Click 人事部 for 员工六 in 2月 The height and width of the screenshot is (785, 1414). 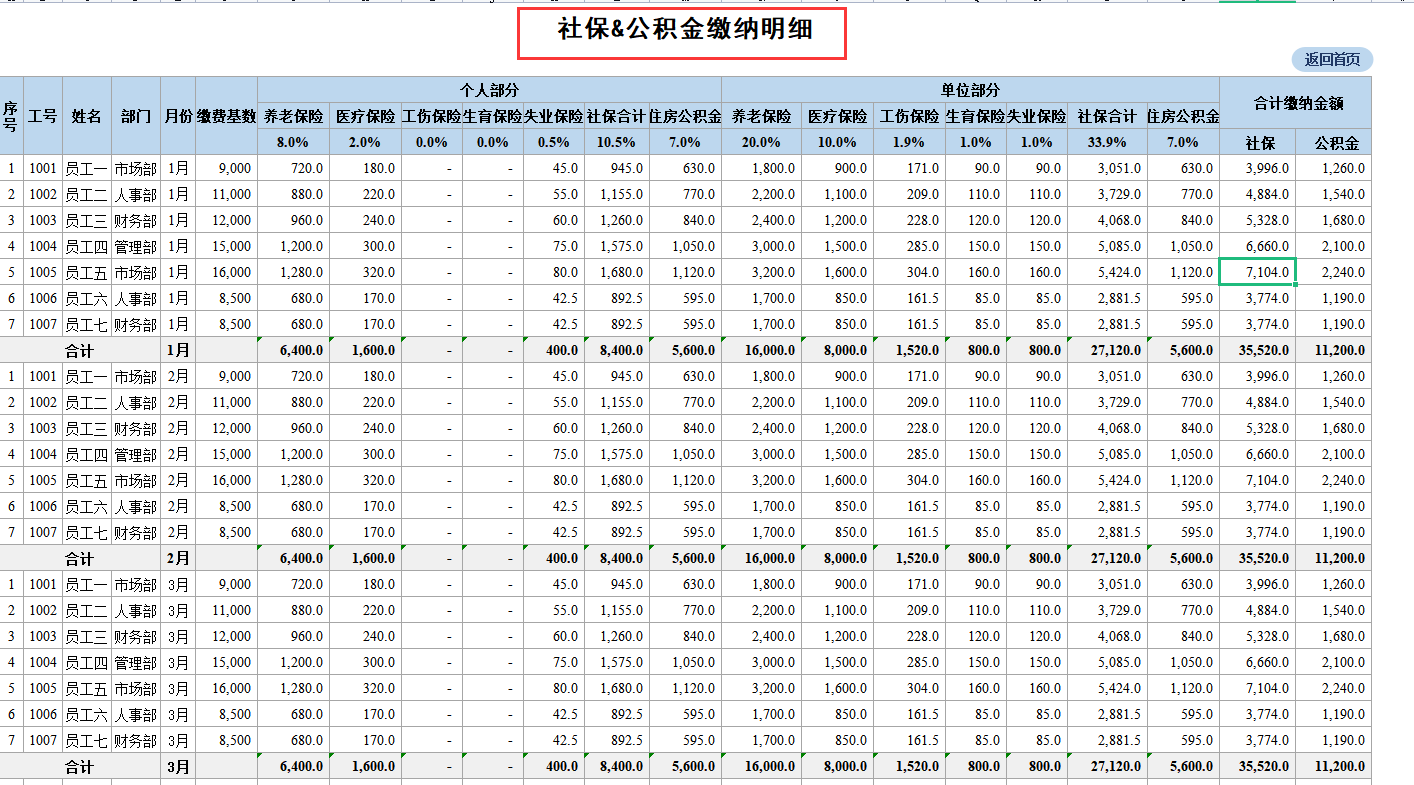click(x=136, y=506)
